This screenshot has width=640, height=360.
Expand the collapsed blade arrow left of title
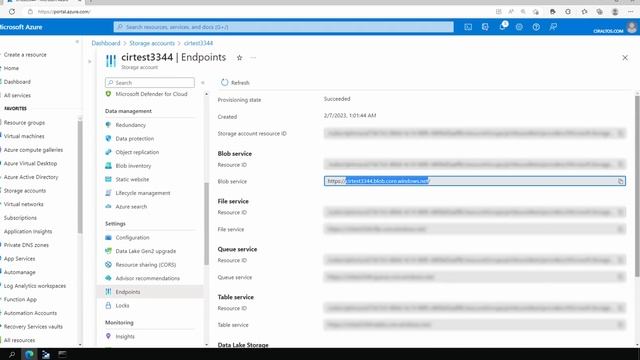coord(90,62)
